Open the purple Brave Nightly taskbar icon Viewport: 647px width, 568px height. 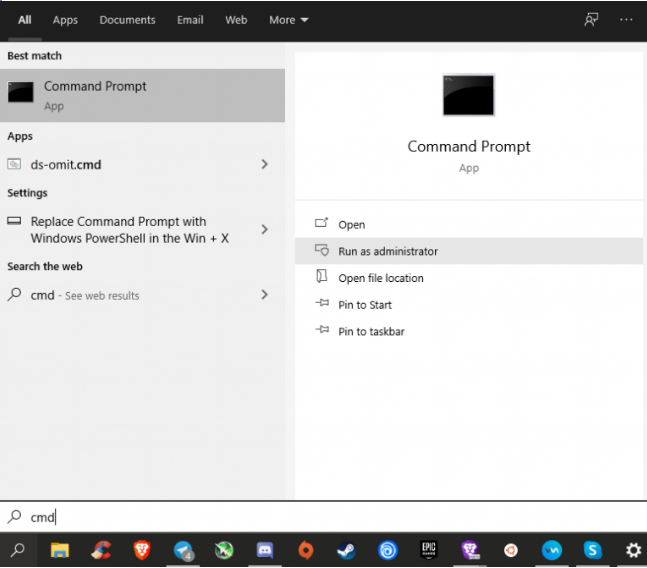pyautogui.click(x=470, y=550)
